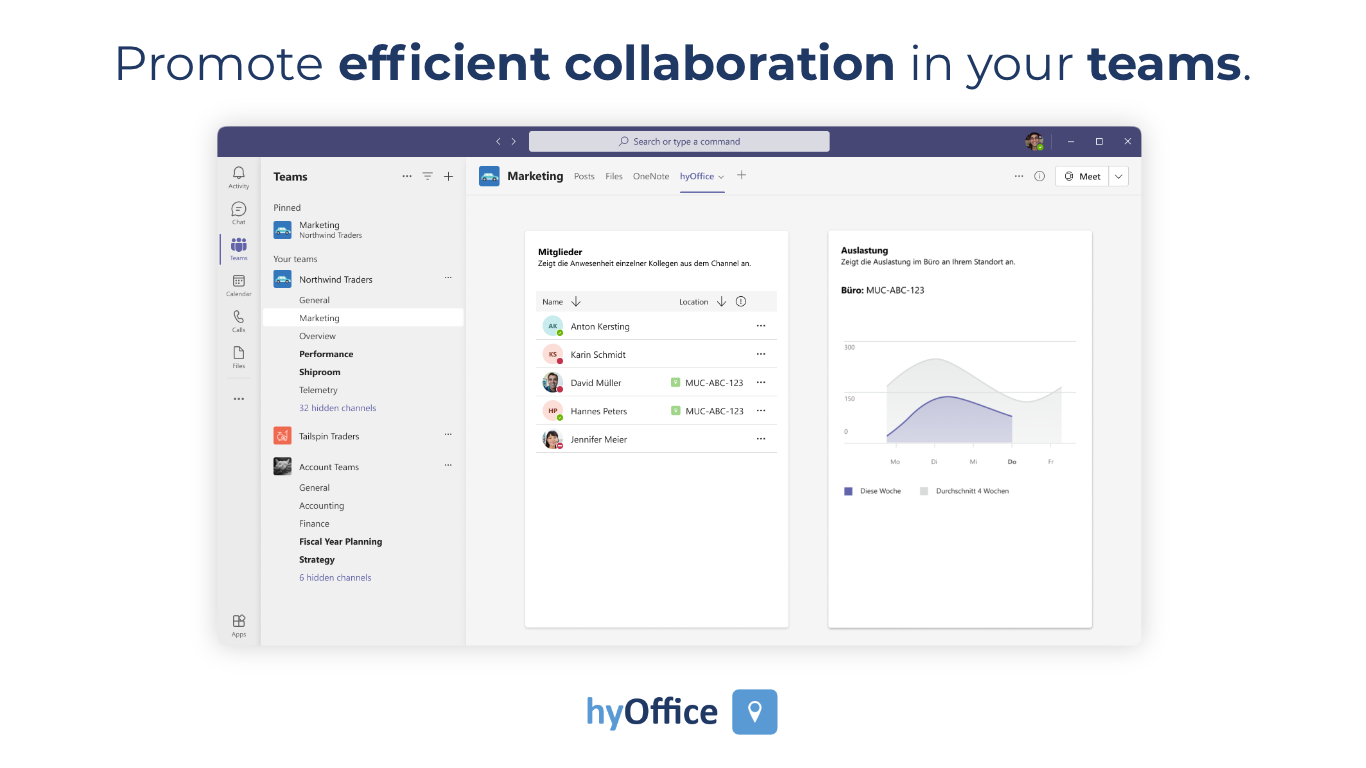This screenshot has width=1366, height=768.
Task: Open Anton Kersting row options ellipsis
Action: (760, 326)
